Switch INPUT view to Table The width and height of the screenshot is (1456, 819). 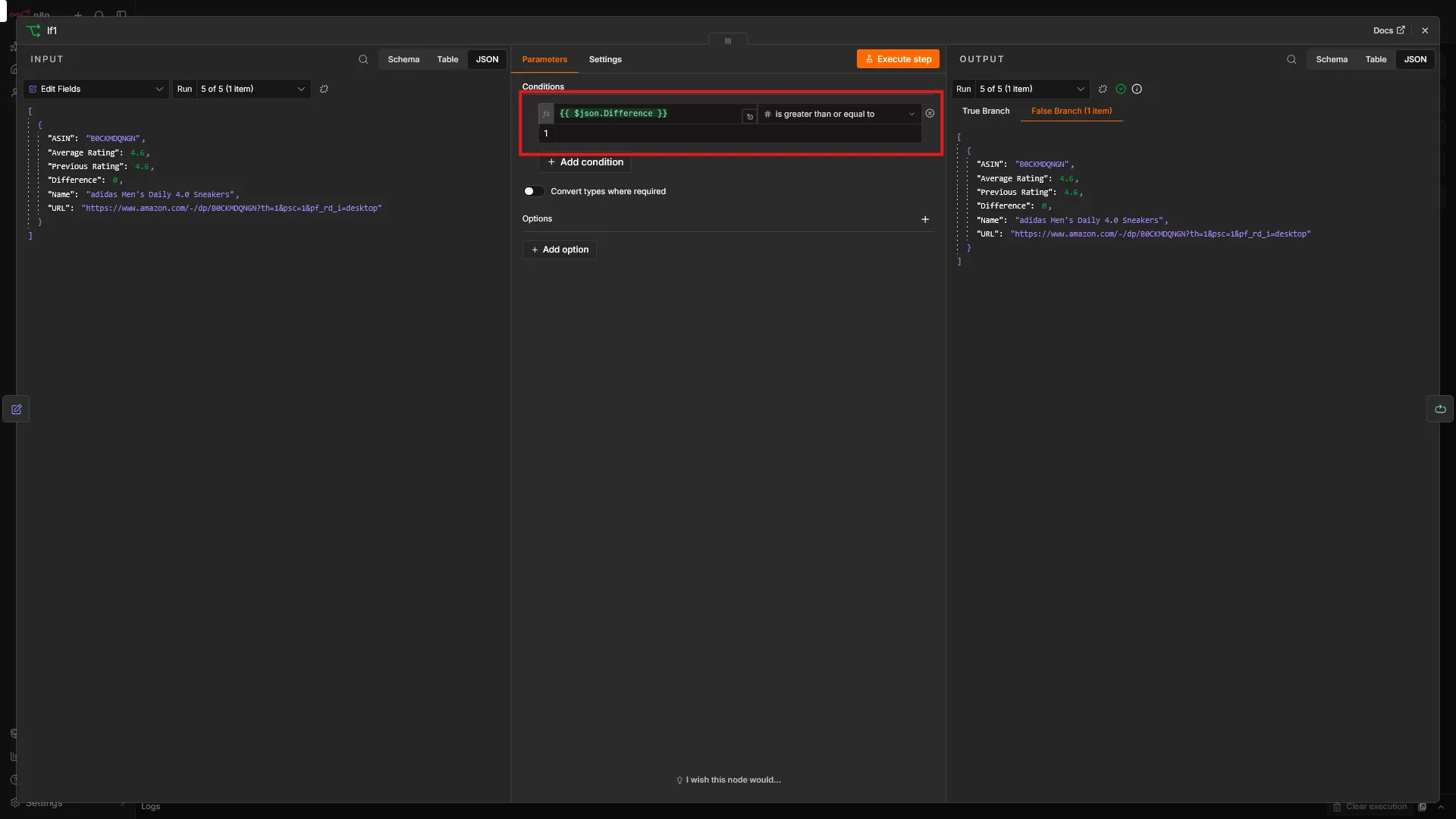point(447,59)
